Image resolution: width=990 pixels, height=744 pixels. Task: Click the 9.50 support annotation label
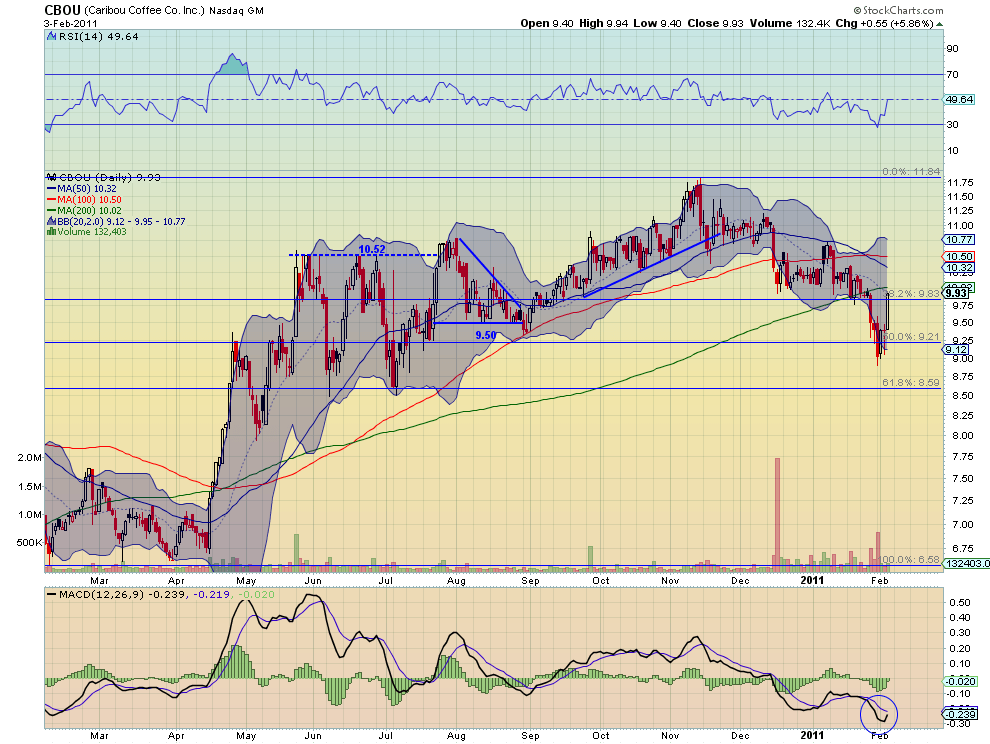pos(486,335)
